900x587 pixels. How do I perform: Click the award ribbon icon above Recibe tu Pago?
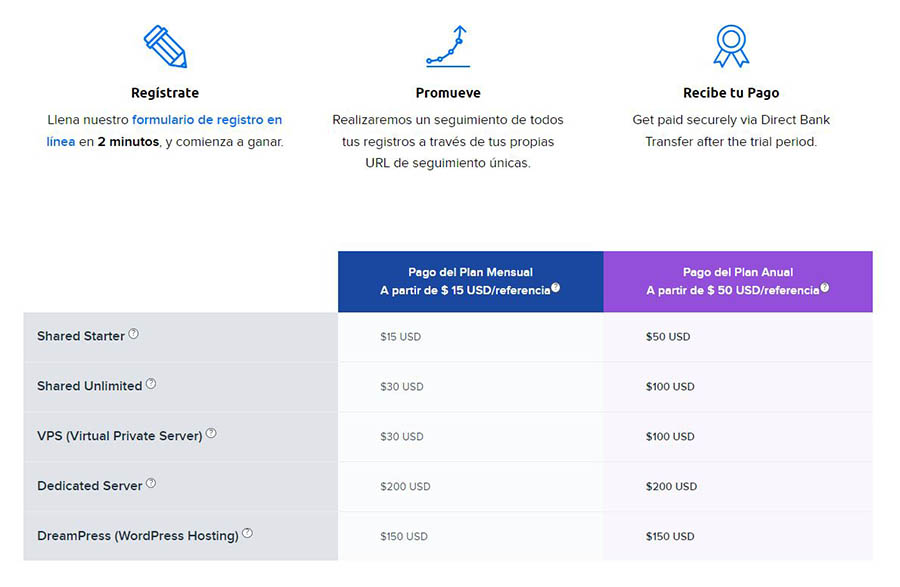[x=731, y=47]
